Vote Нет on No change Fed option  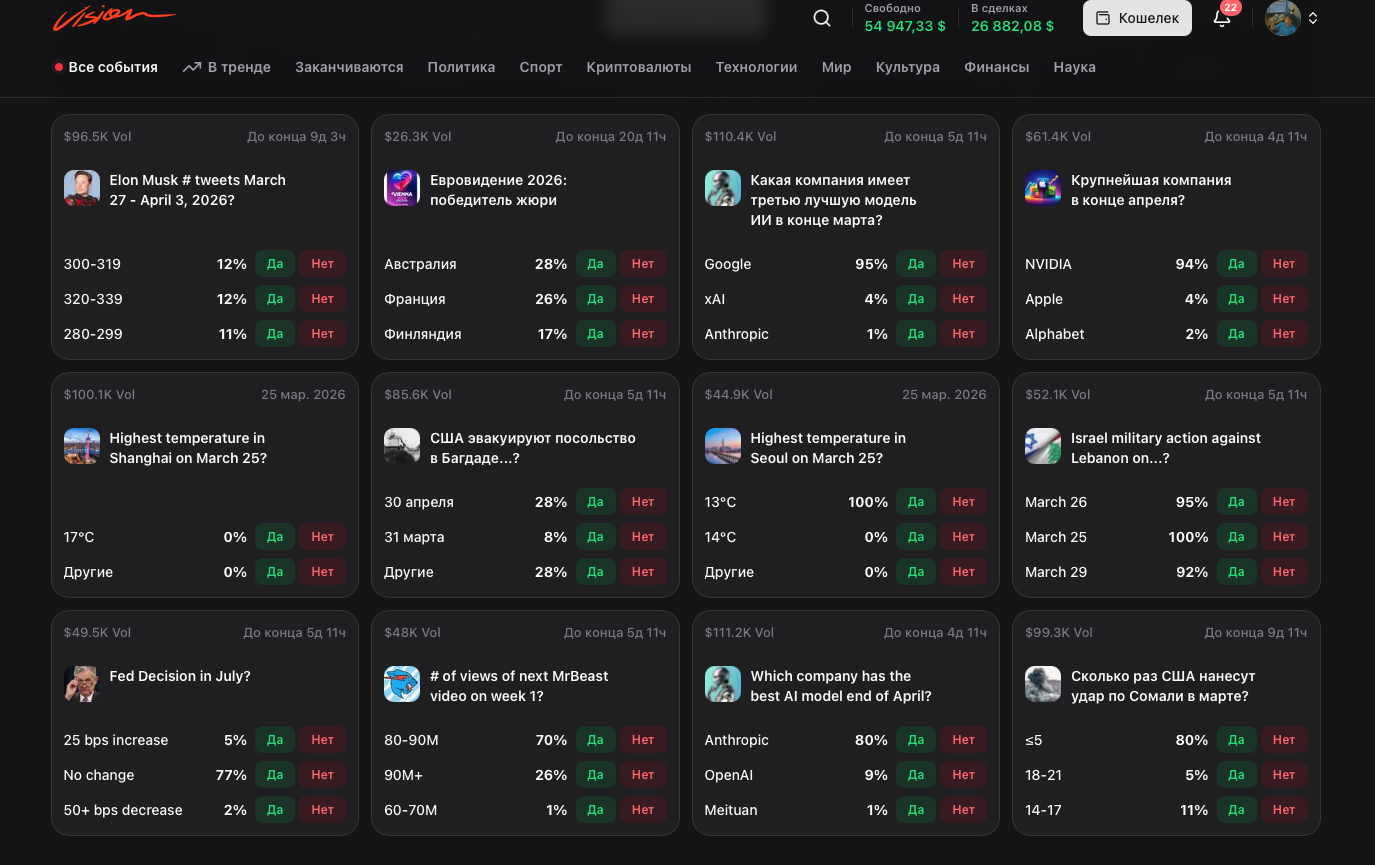tap(322, 775)
